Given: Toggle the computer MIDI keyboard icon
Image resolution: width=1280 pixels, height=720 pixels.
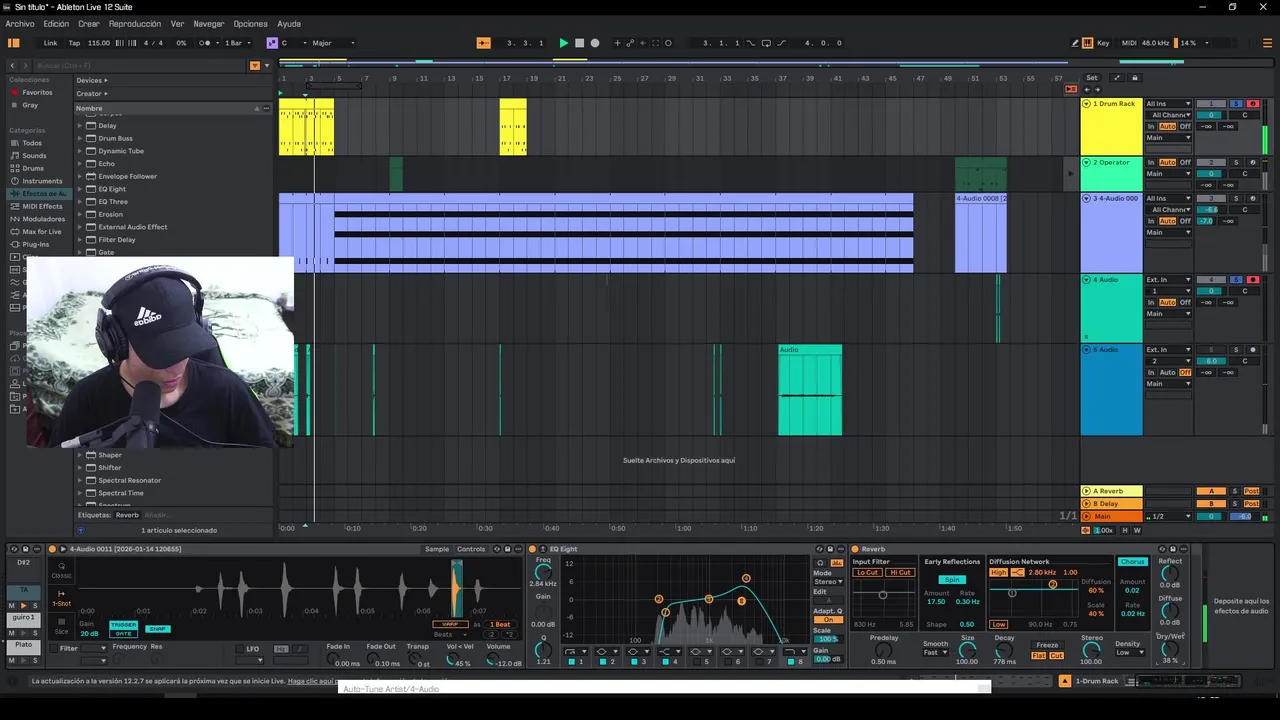Looking at the screenshot, I should 1088,43.
